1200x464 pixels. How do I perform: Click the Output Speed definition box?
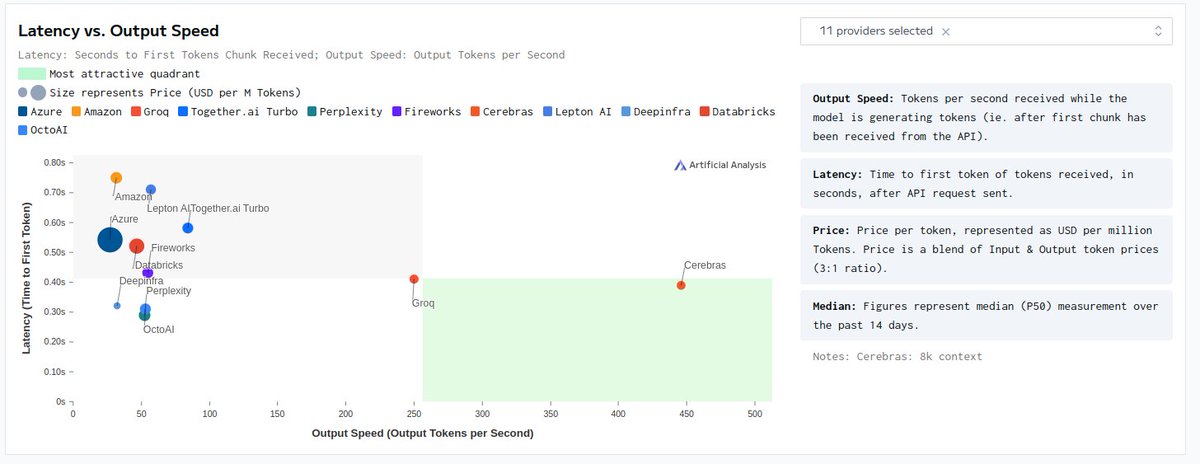986,117
